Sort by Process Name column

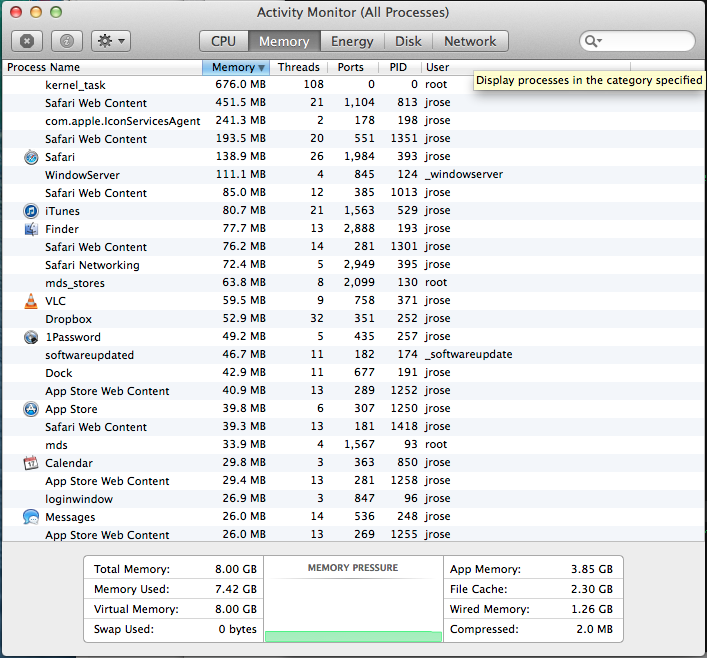tap(102, 67)
